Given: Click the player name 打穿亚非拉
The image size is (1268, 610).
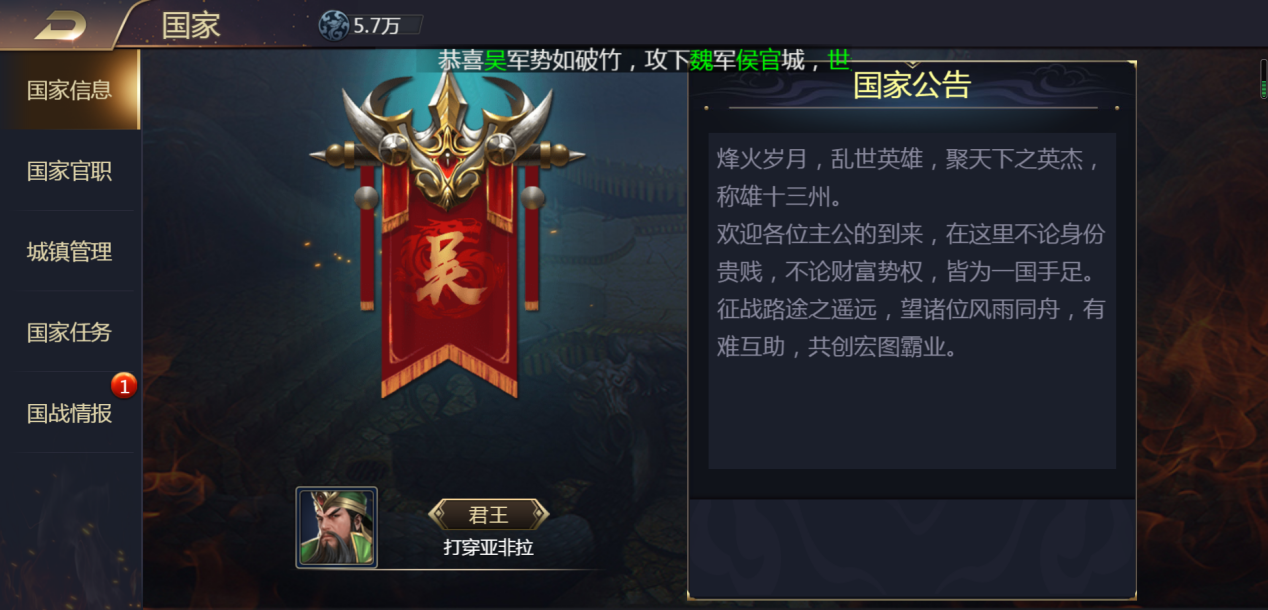Looking at the screenshot, I should click(x=489, y=548).
